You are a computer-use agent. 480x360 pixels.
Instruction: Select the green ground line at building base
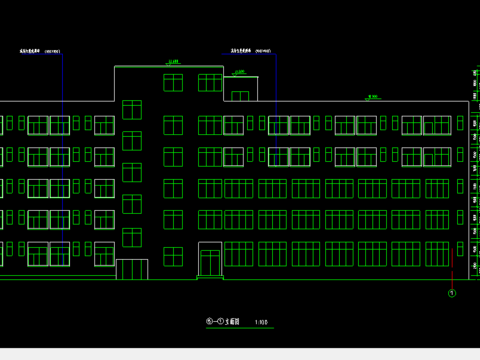tap(237, 279)
